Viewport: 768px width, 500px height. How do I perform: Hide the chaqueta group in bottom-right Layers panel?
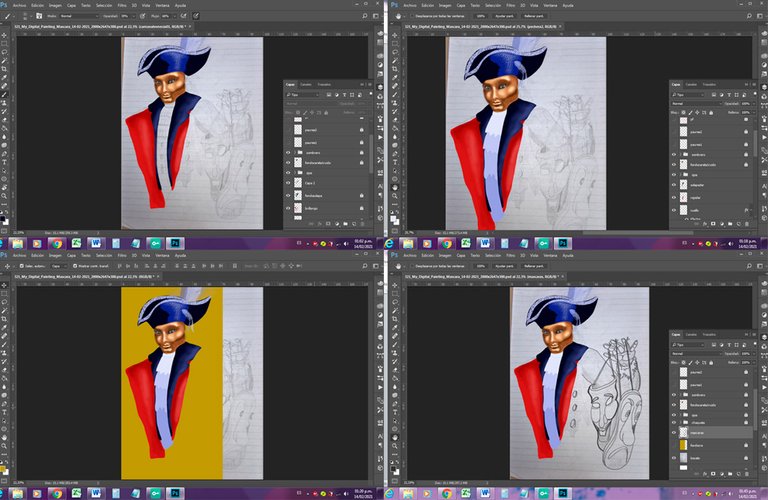tap(673, 422)
